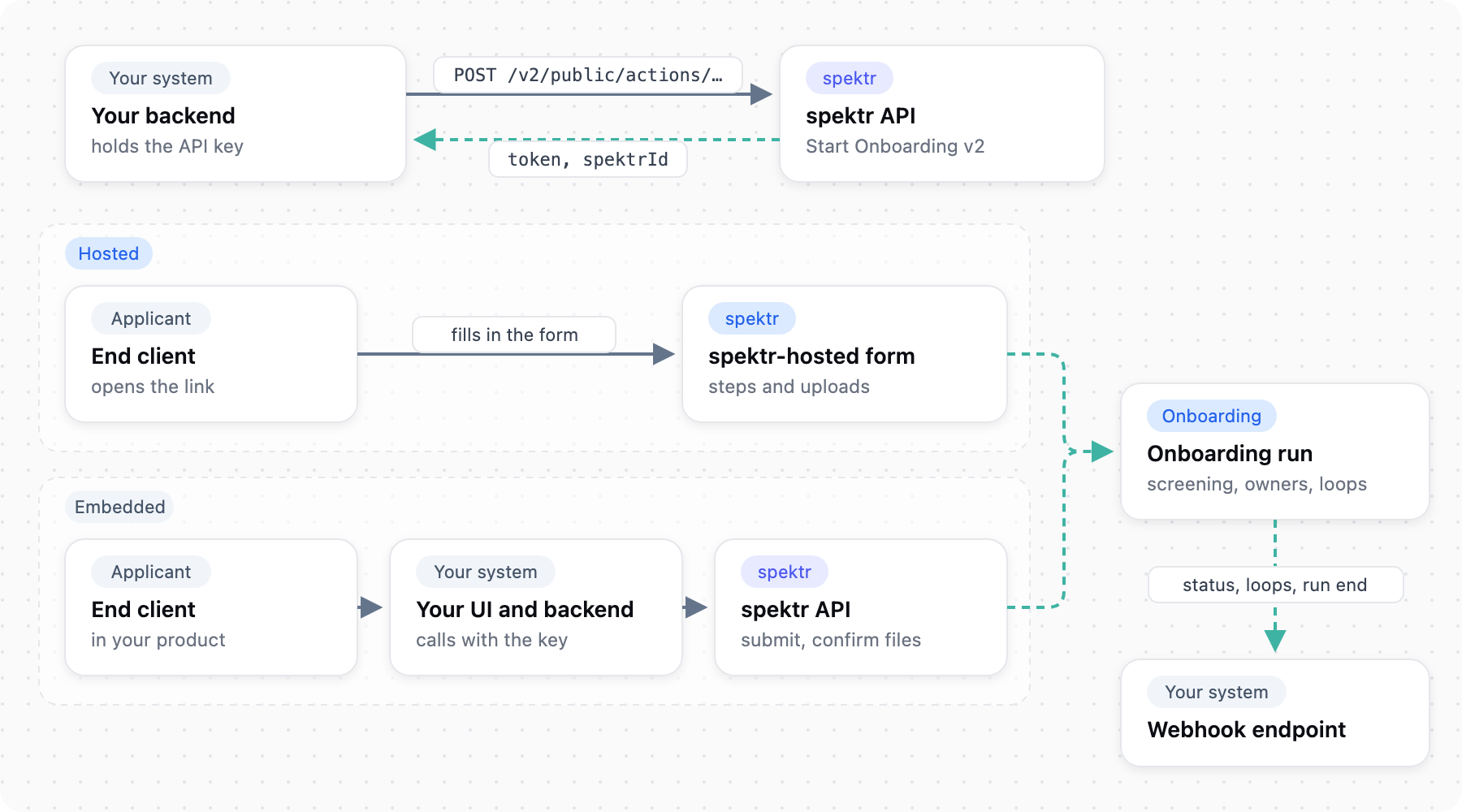Click the 'POST /v2/public/actions/…' arrow label
Viewport: 1462px width, 812px height.
(x=588, y=76)
